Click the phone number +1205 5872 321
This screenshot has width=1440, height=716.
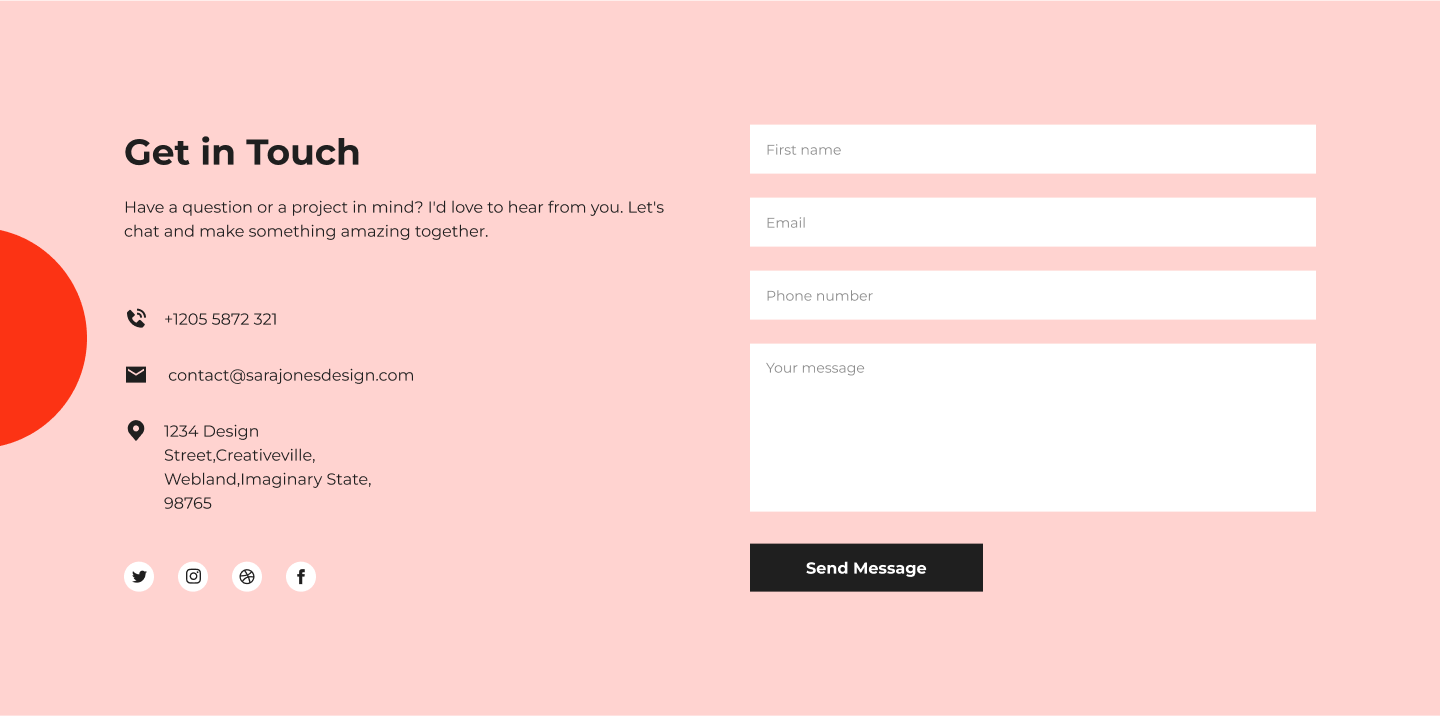click(221, 320)
